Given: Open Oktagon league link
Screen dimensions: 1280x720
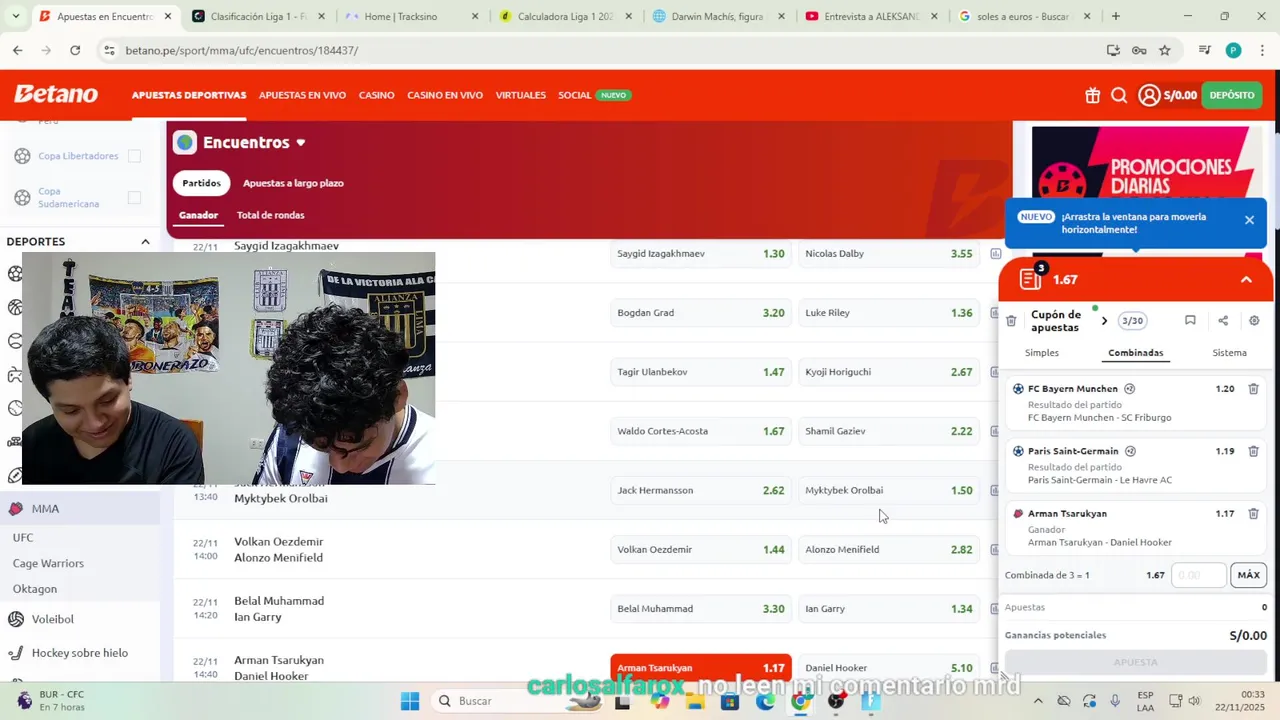Looking at the screenshot, I should 35,589.
